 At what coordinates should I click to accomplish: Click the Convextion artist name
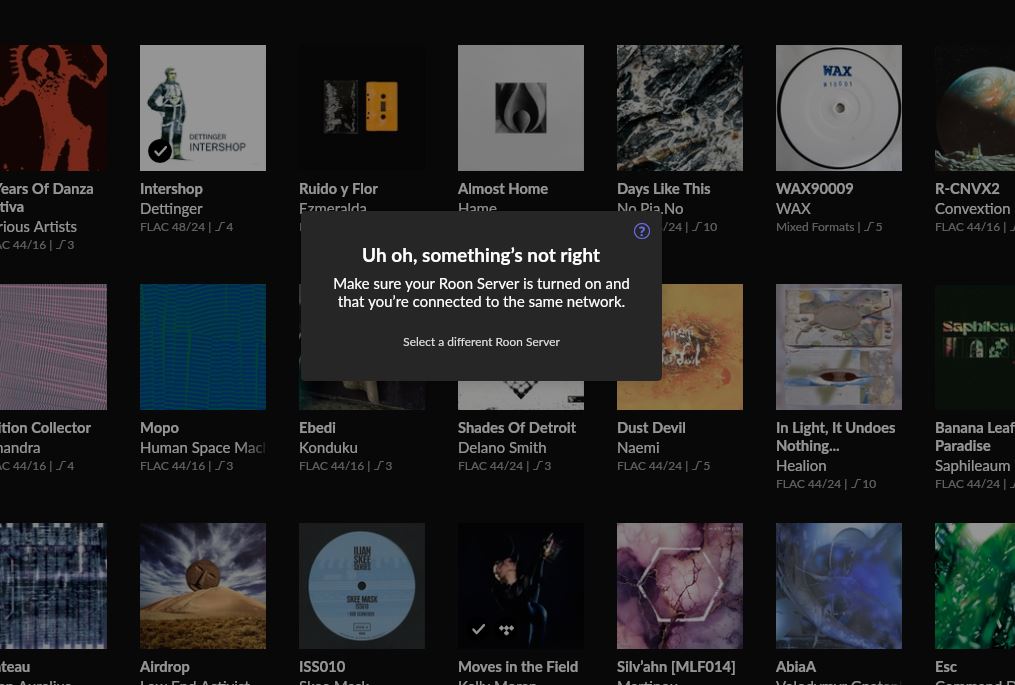coord(973,208)
